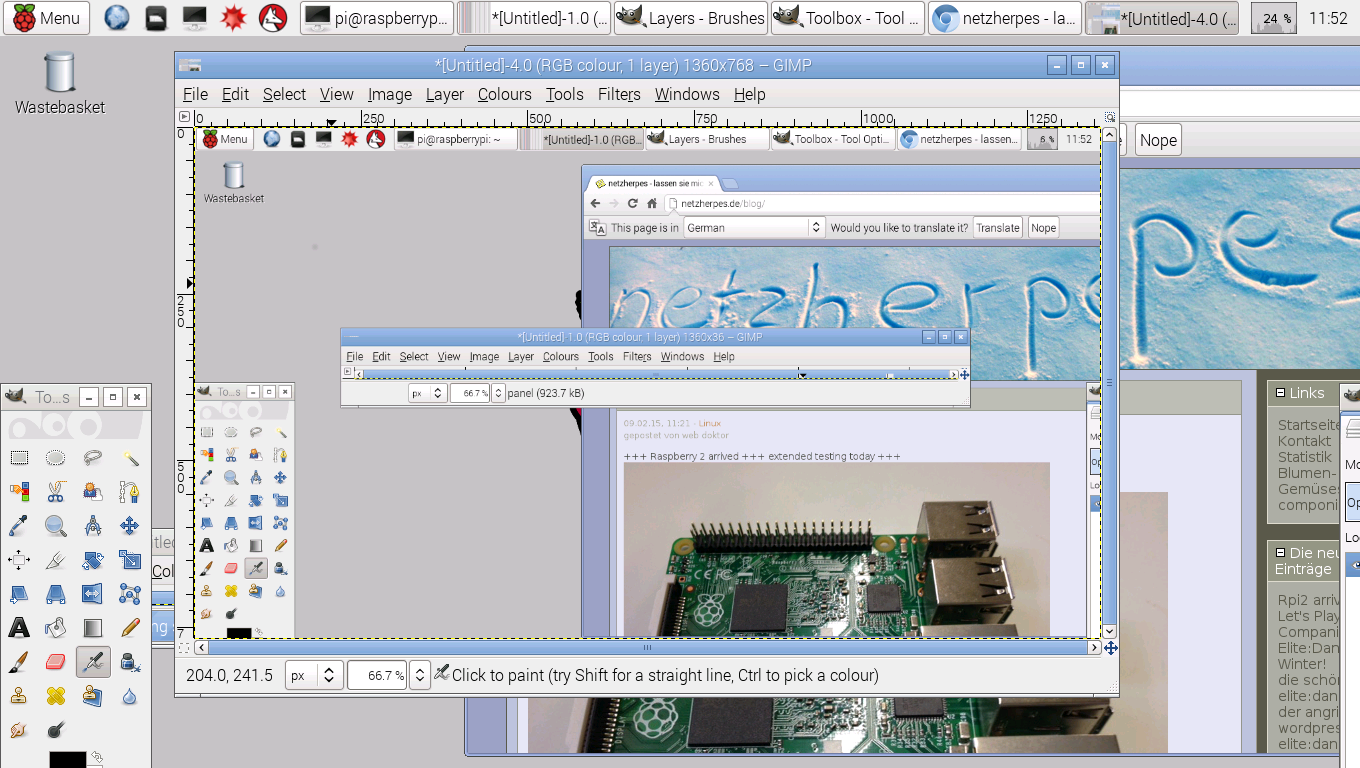Image resolution: width=1360 pixels, height=768 pixels.
Task: Select the Airbrush tool
Action: click(93, 661)
